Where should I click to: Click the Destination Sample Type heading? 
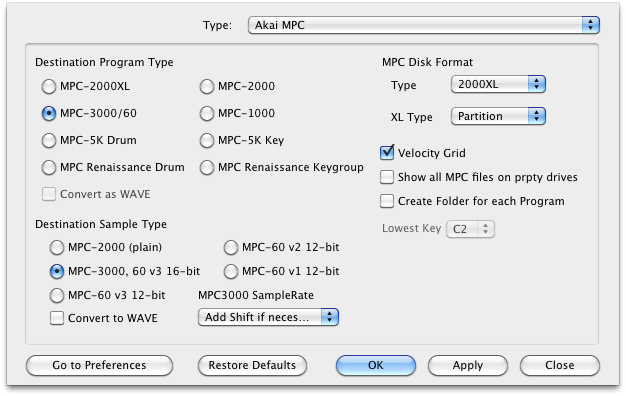pyautogui.click(x=101, y=224)
